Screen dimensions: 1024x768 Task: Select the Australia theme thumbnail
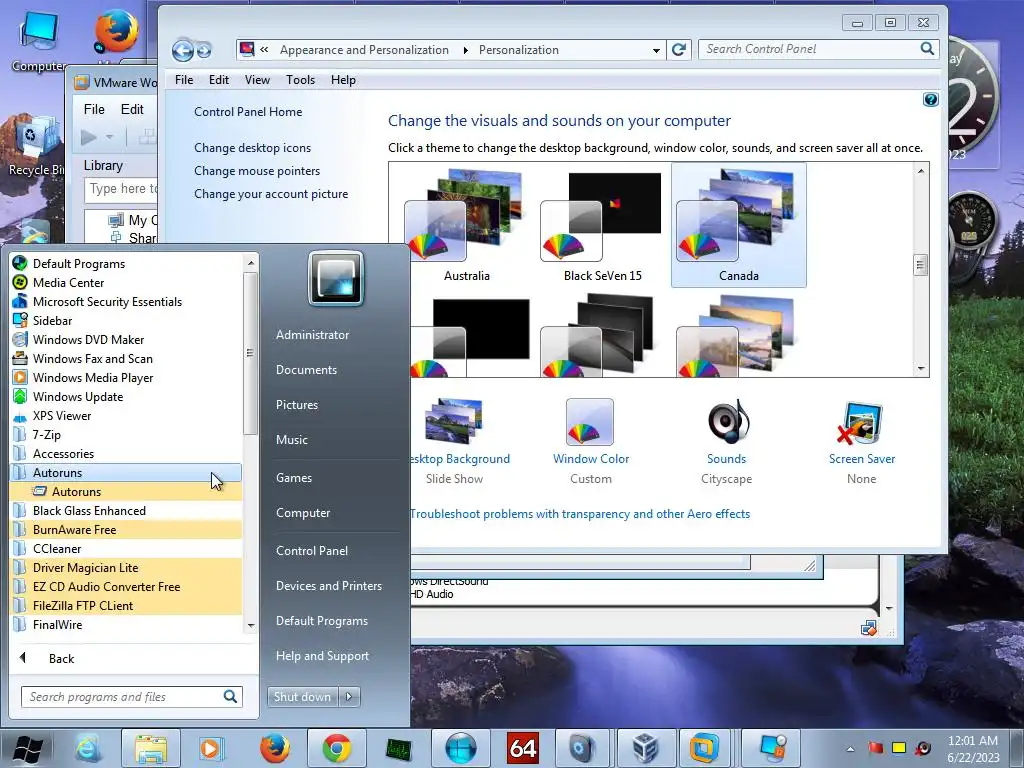click(x=466, y=225)
